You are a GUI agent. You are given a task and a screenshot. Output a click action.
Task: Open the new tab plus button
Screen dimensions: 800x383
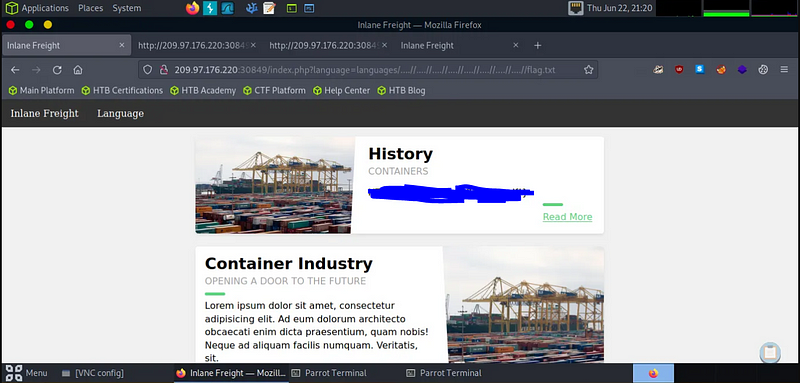tap(537, 45)
